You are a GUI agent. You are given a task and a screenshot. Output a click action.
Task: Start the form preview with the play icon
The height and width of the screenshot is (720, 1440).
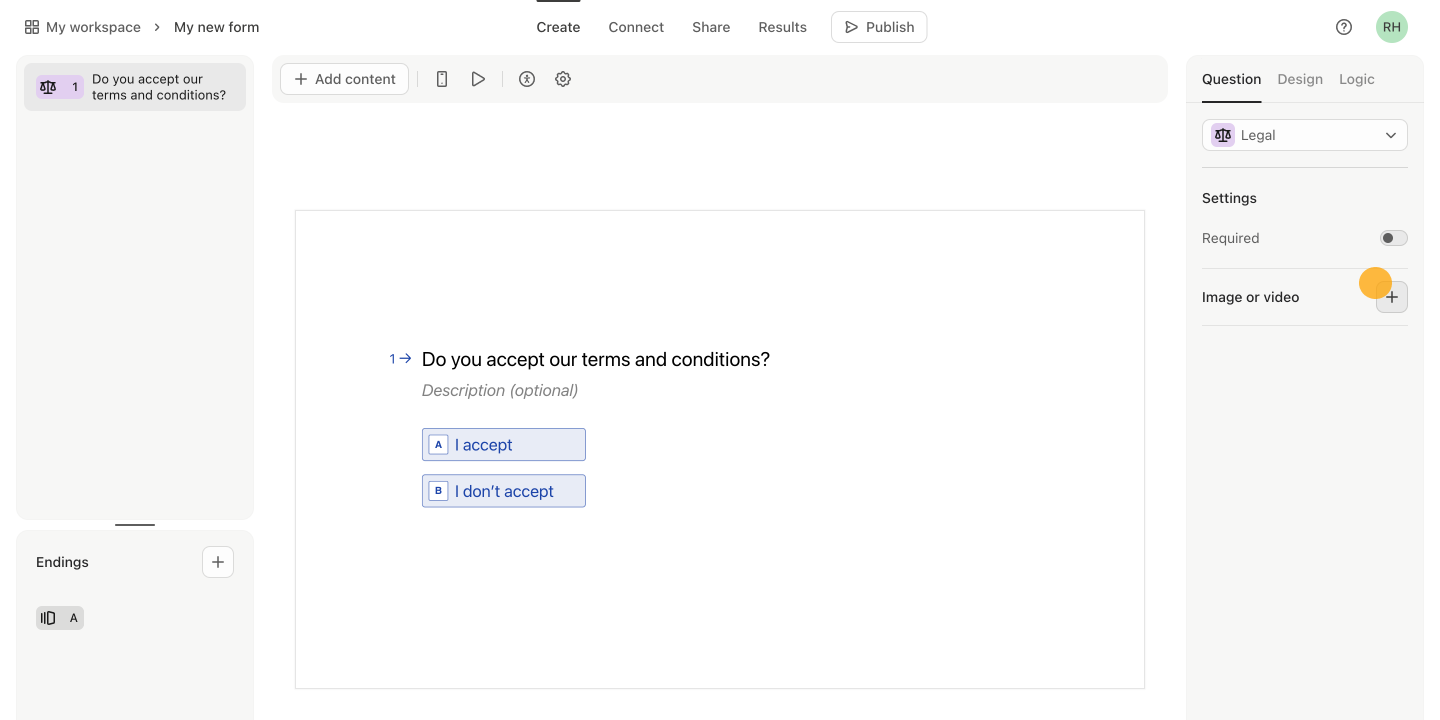pyautogui.click(x=478, y=78)
